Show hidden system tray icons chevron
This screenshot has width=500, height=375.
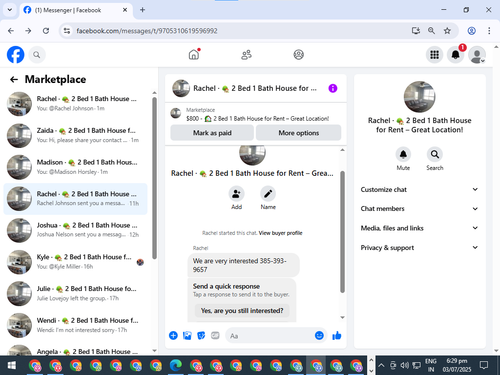click(x=381, y=365)
